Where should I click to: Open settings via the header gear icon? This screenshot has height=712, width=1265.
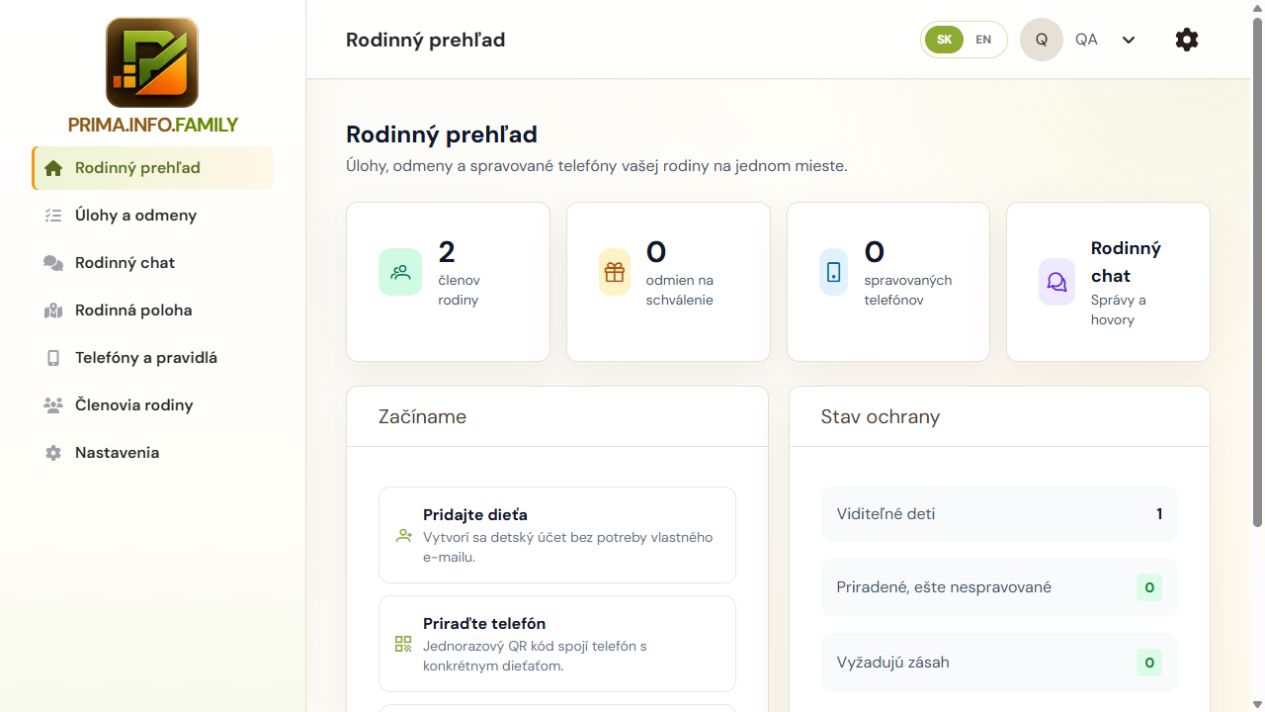coord(1187,40)
